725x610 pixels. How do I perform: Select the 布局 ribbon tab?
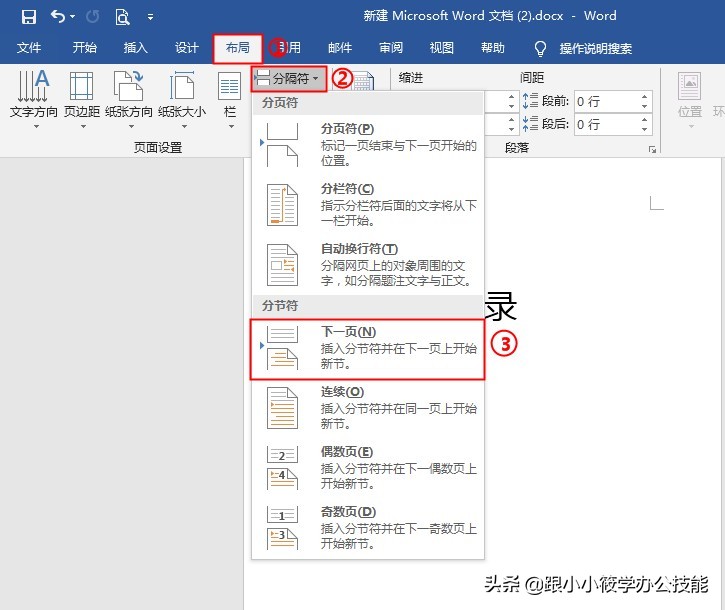[x=238, y=48]
